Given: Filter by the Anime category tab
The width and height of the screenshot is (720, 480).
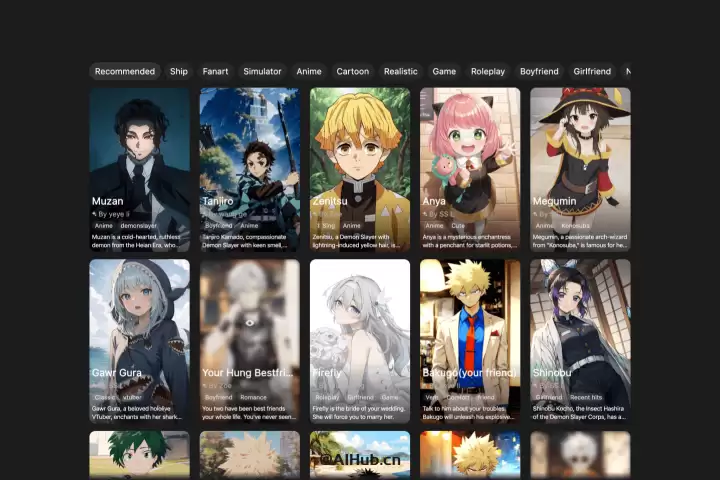Looking at the screenshot, I should [309, 71].
